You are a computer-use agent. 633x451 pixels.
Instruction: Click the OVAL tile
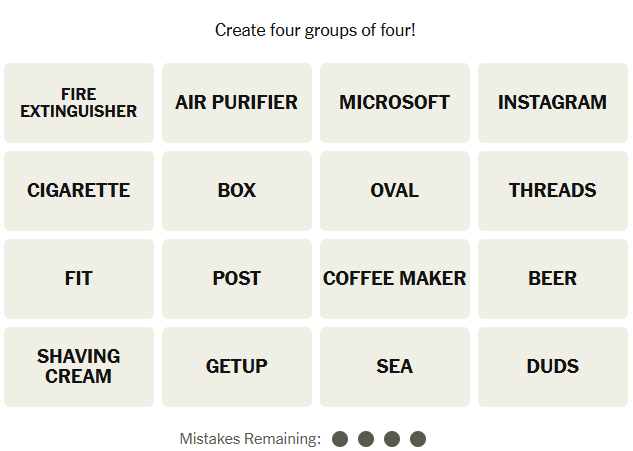pyautogui.click(x=395, y=191)
